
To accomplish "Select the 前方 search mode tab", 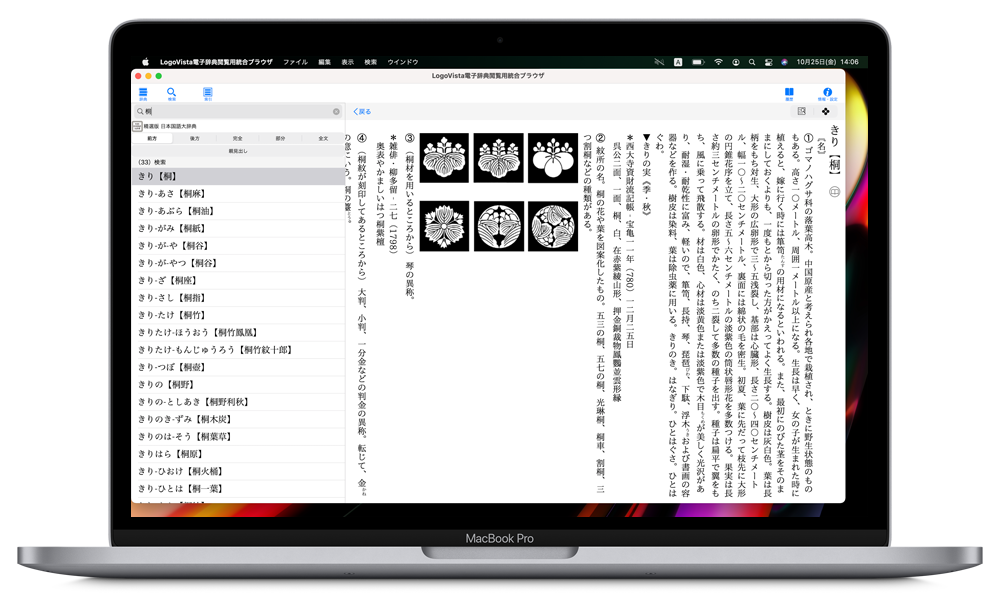I will point(152,138).
